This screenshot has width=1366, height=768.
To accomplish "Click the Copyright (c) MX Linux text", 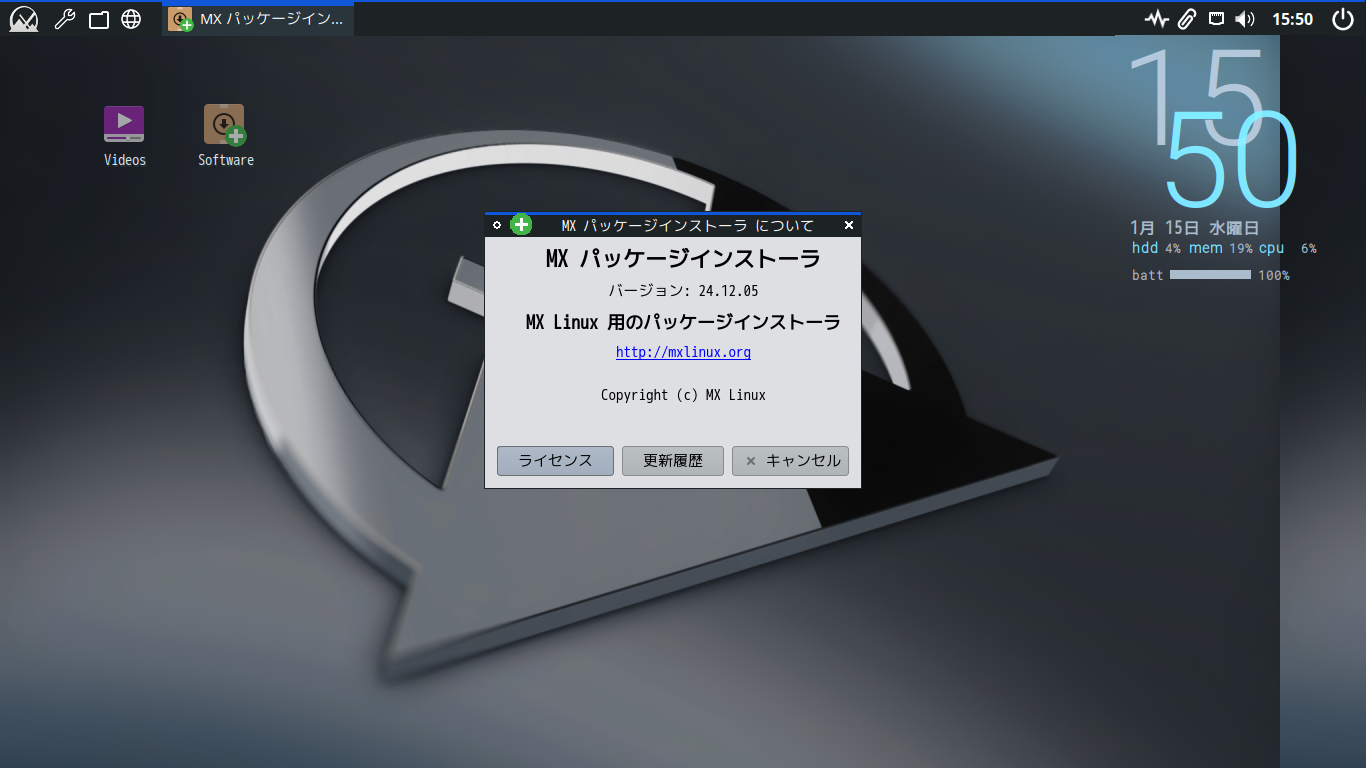I will coord(683,395).
